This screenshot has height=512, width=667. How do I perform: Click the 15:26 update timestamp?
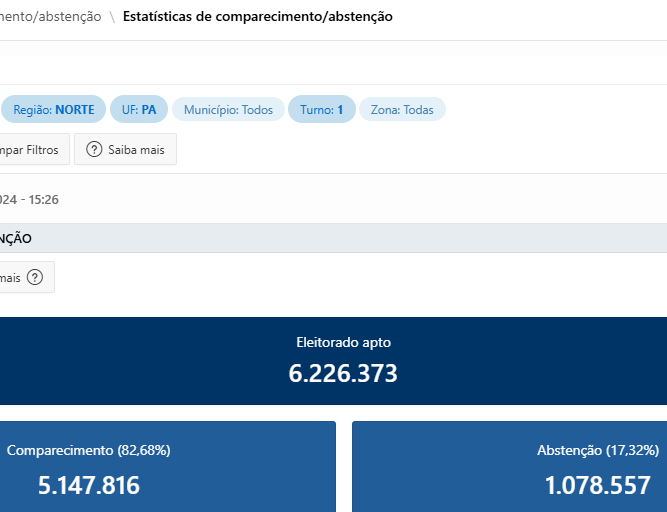[x=42, y=199]
